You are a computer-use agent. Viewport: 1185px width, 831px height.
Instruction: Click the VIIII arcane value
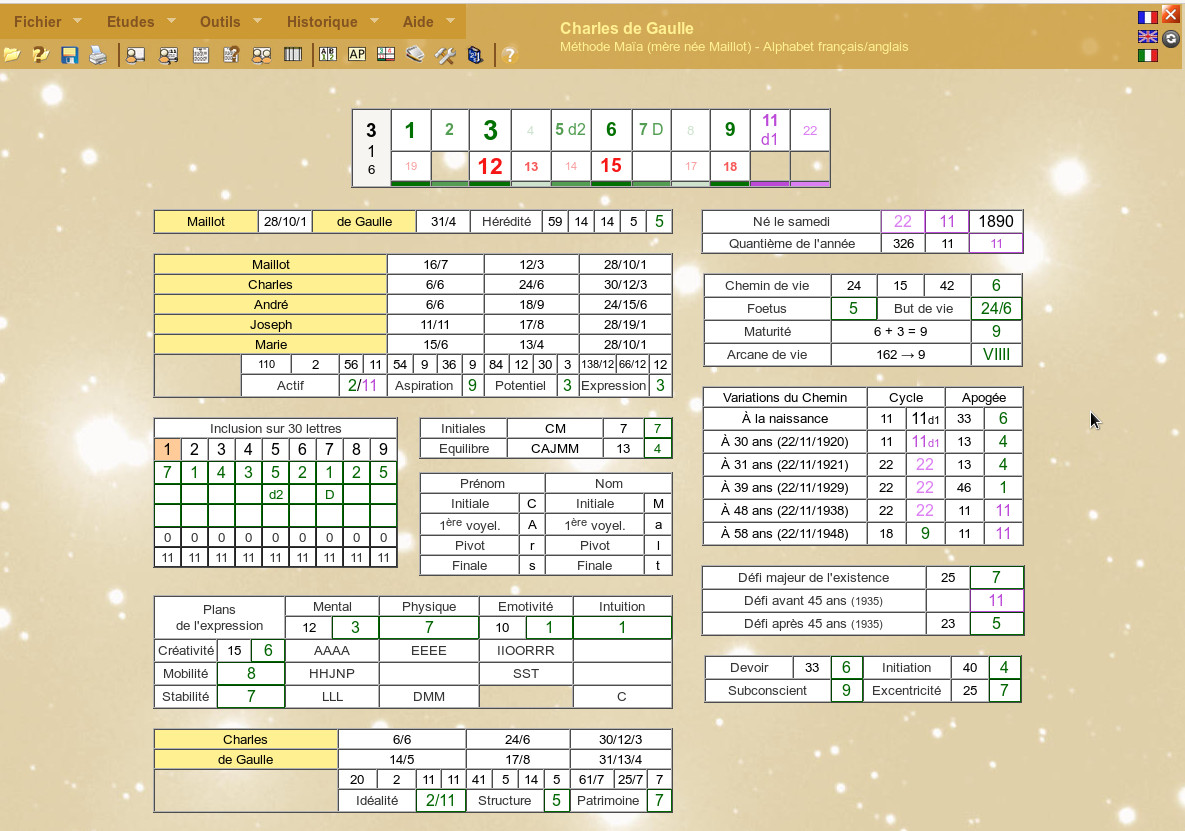point(996,354)
